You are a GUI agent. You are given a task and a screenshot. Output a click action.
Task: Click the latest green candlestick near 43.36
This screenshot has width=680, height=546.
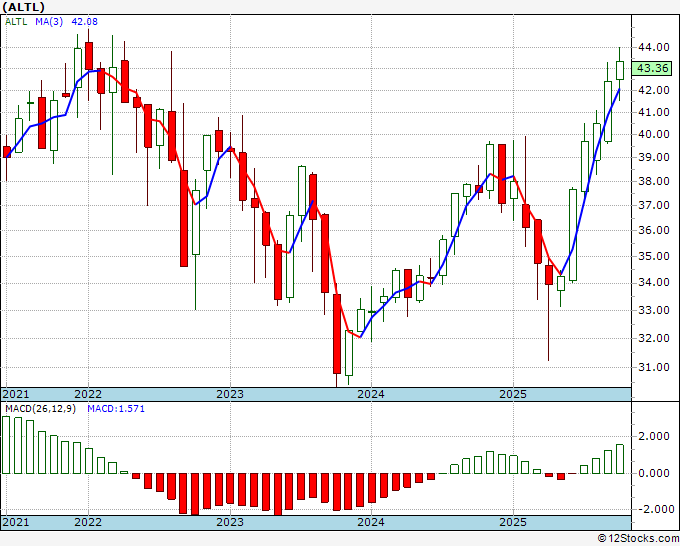[x=620, y=71]
